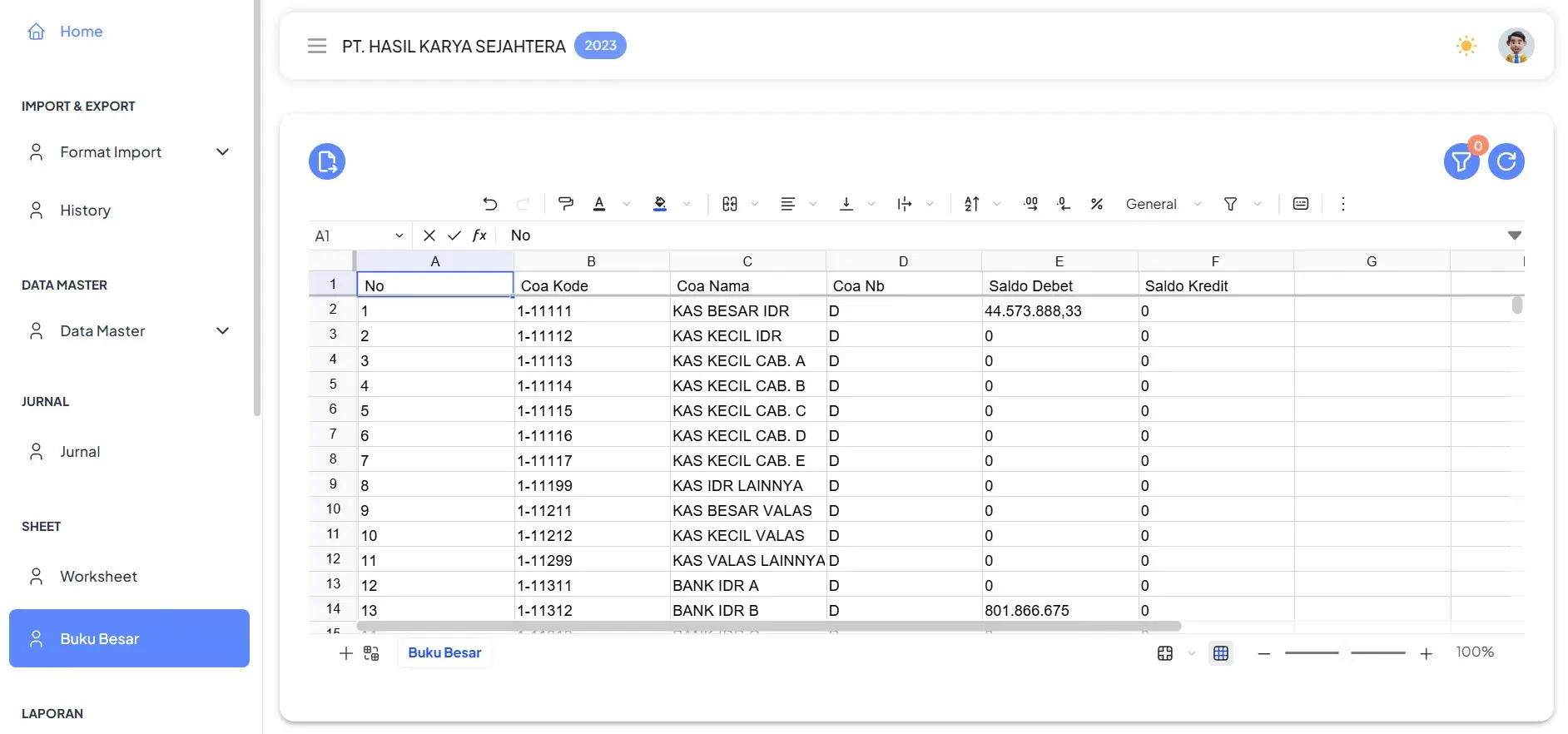The height and width of the screenshot is (734, 1568).
Task: Add a new sheet with plus button
Action: [346, 653]
